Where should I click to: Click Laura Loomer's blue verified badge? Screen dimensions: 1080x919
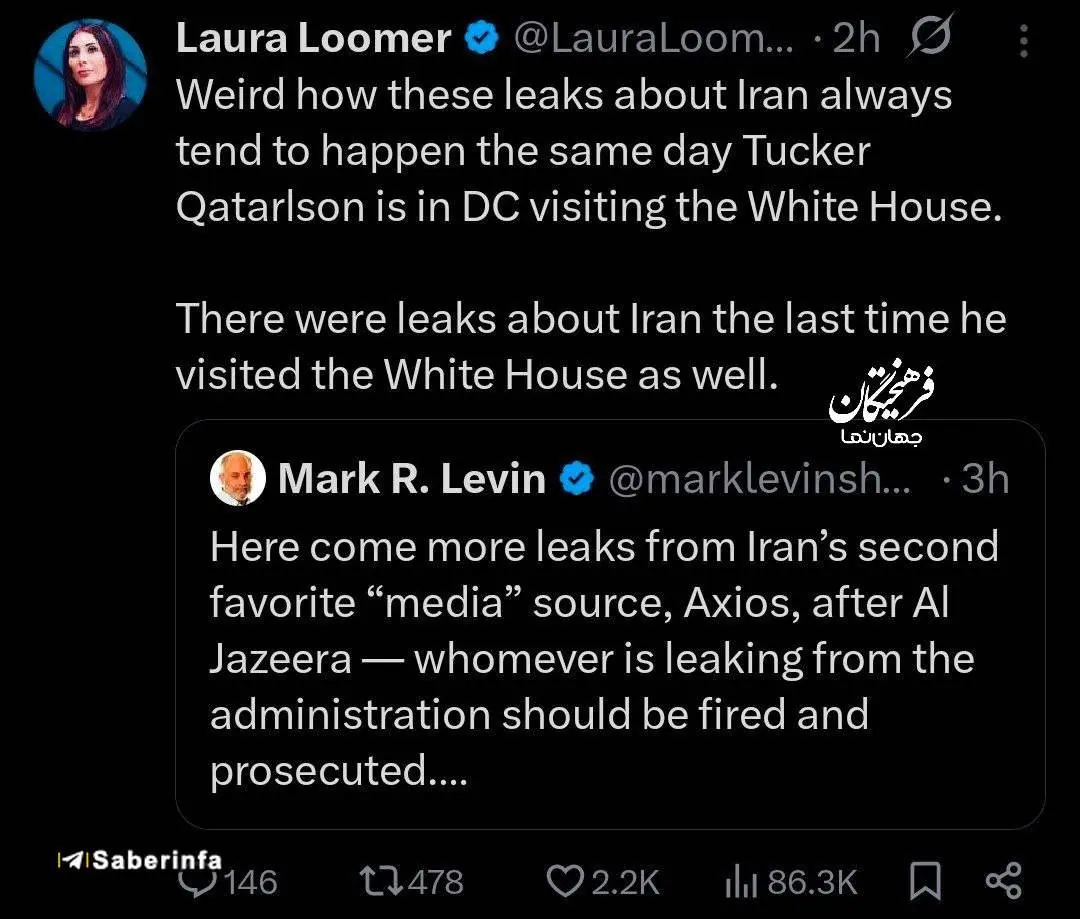484,39
